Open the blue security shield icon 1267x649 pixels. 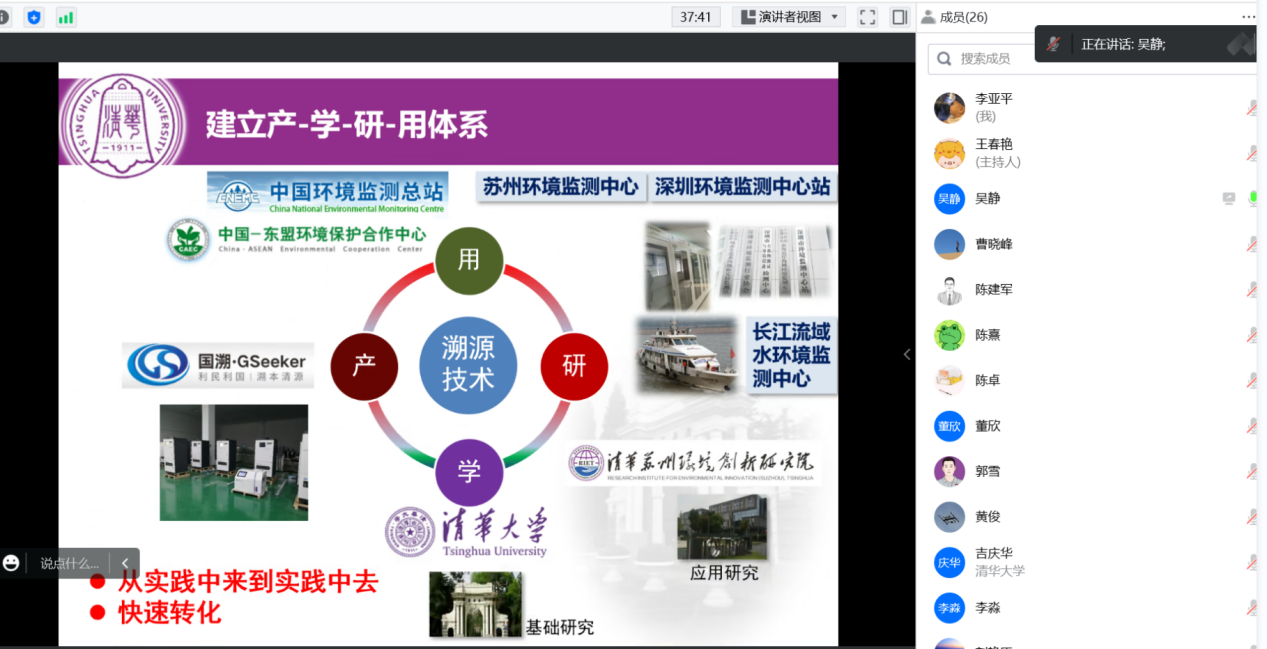click(34, 17)
